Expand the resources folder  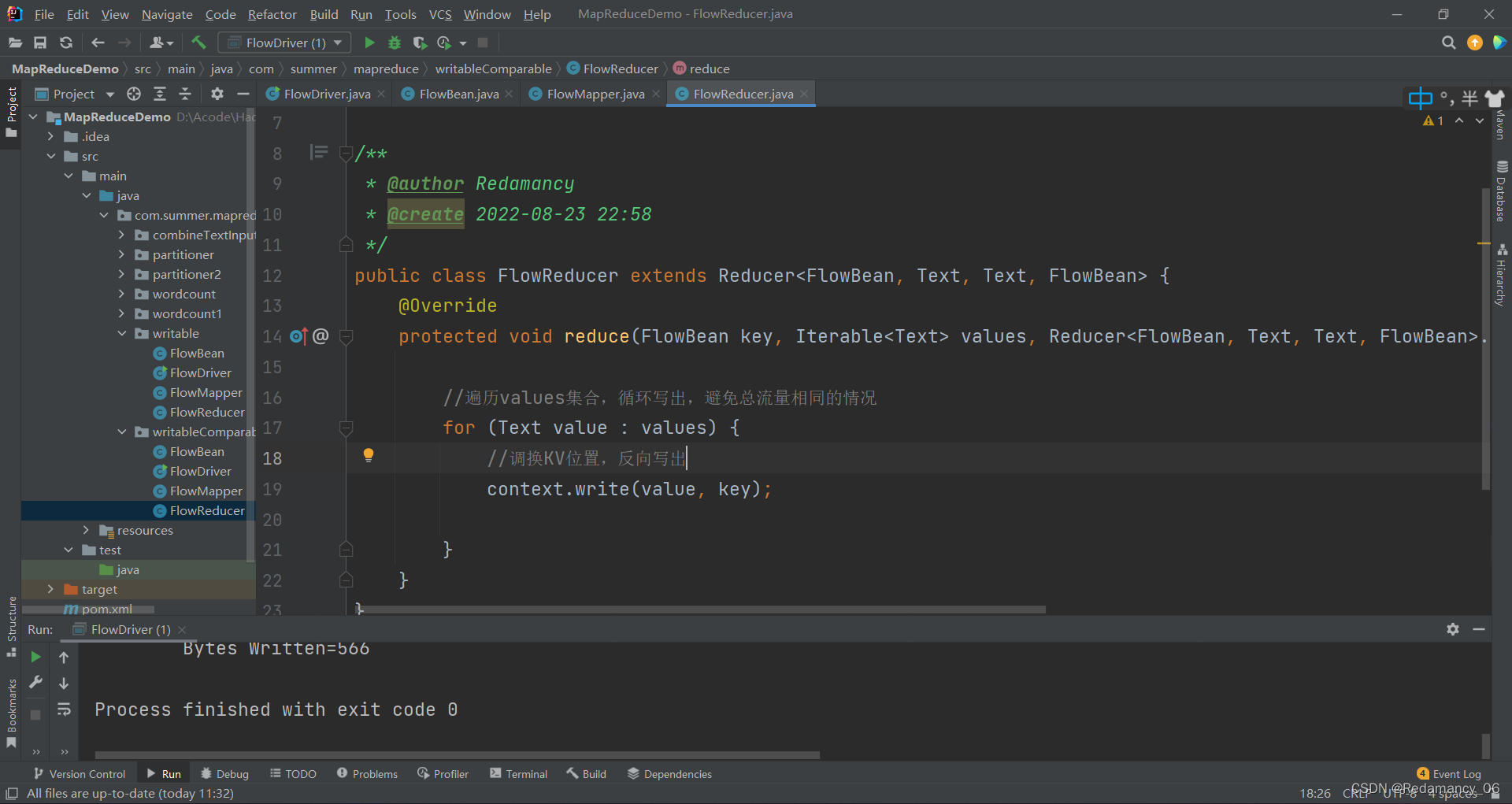point(86,530)
